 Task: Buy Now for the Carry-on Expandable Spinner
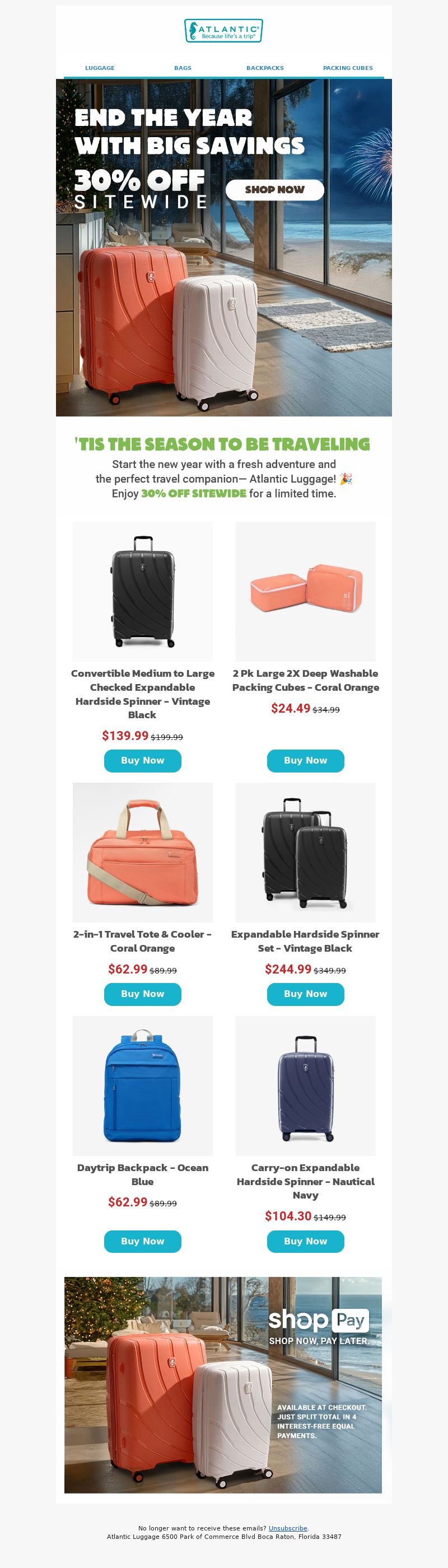pyautogui.click(x=306, y=1241)
